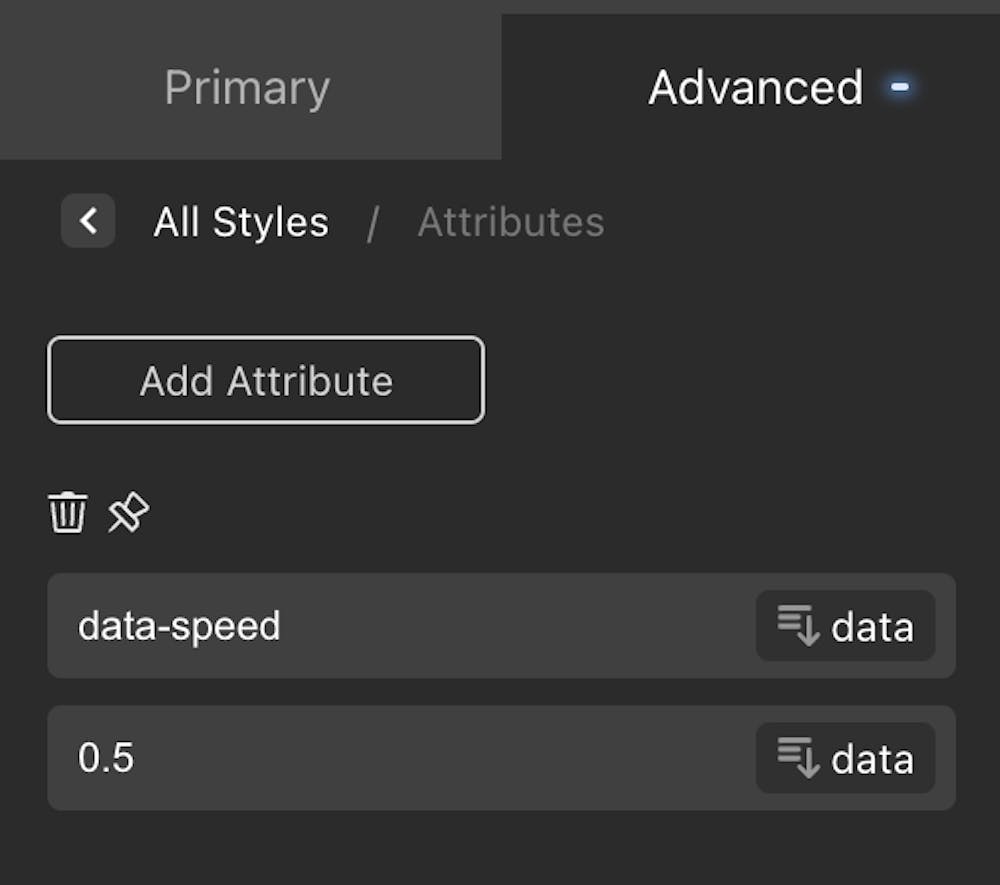The image size is (1000, 885).
Task: Click the "data" label beside 0.5
Action: point(872,759)
